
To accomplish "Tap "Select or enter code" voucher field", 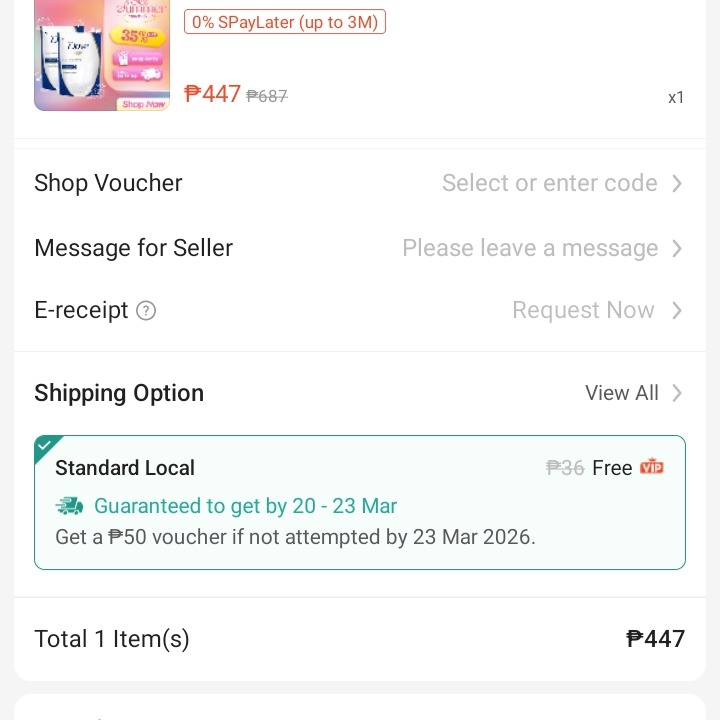I will point(549,183).
